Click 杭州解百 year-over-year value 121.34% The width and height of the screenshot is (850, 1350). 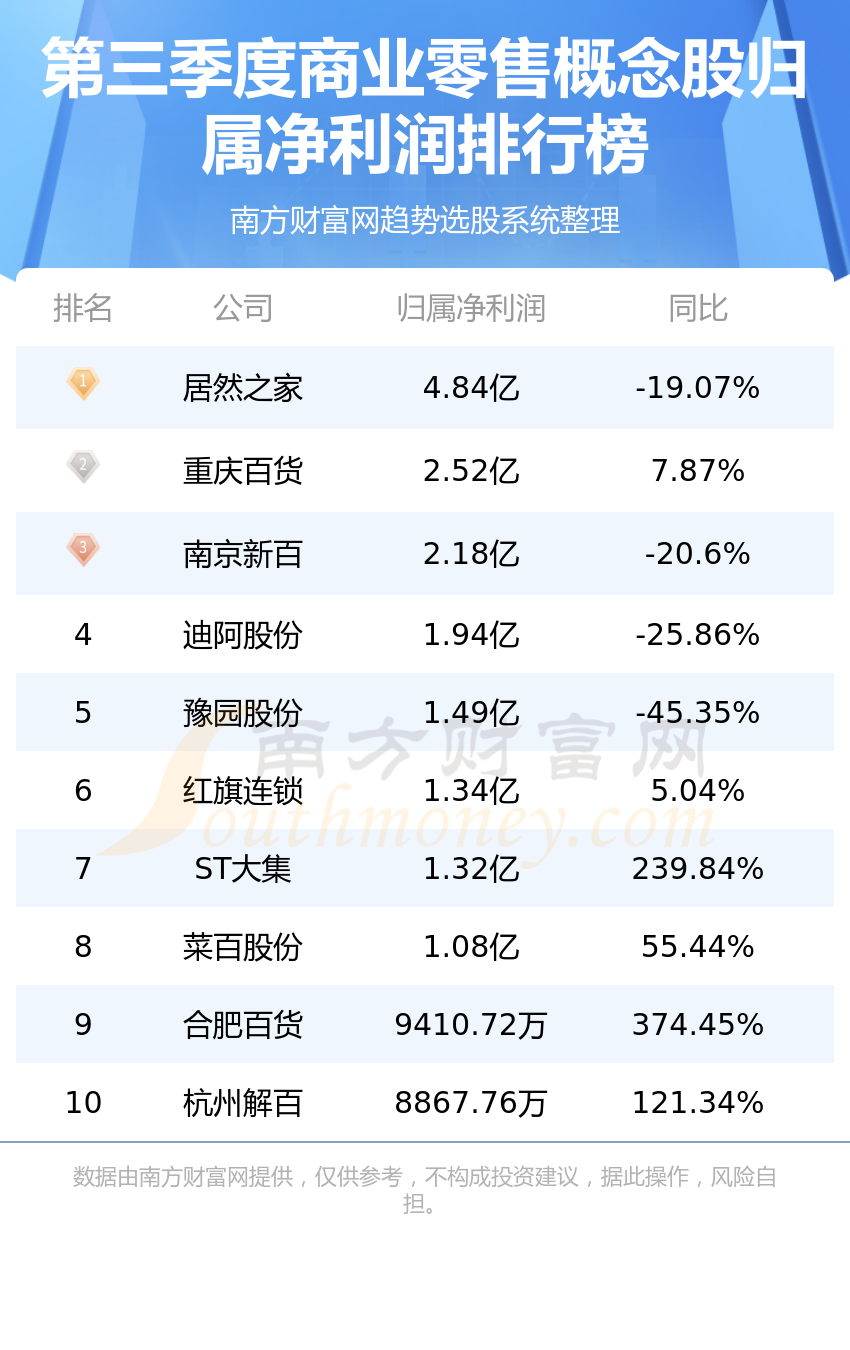pyautogui.click(x=698, y=1103)
